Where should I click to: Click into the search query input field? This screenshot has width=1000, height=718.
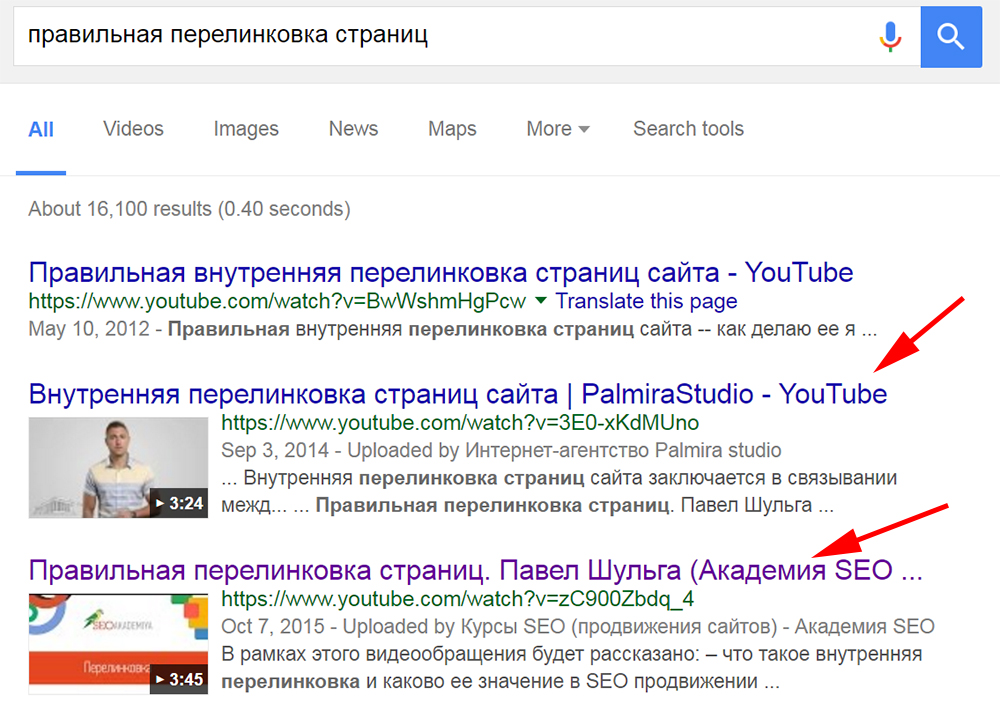pyautogui.click(x=440, y=37)
